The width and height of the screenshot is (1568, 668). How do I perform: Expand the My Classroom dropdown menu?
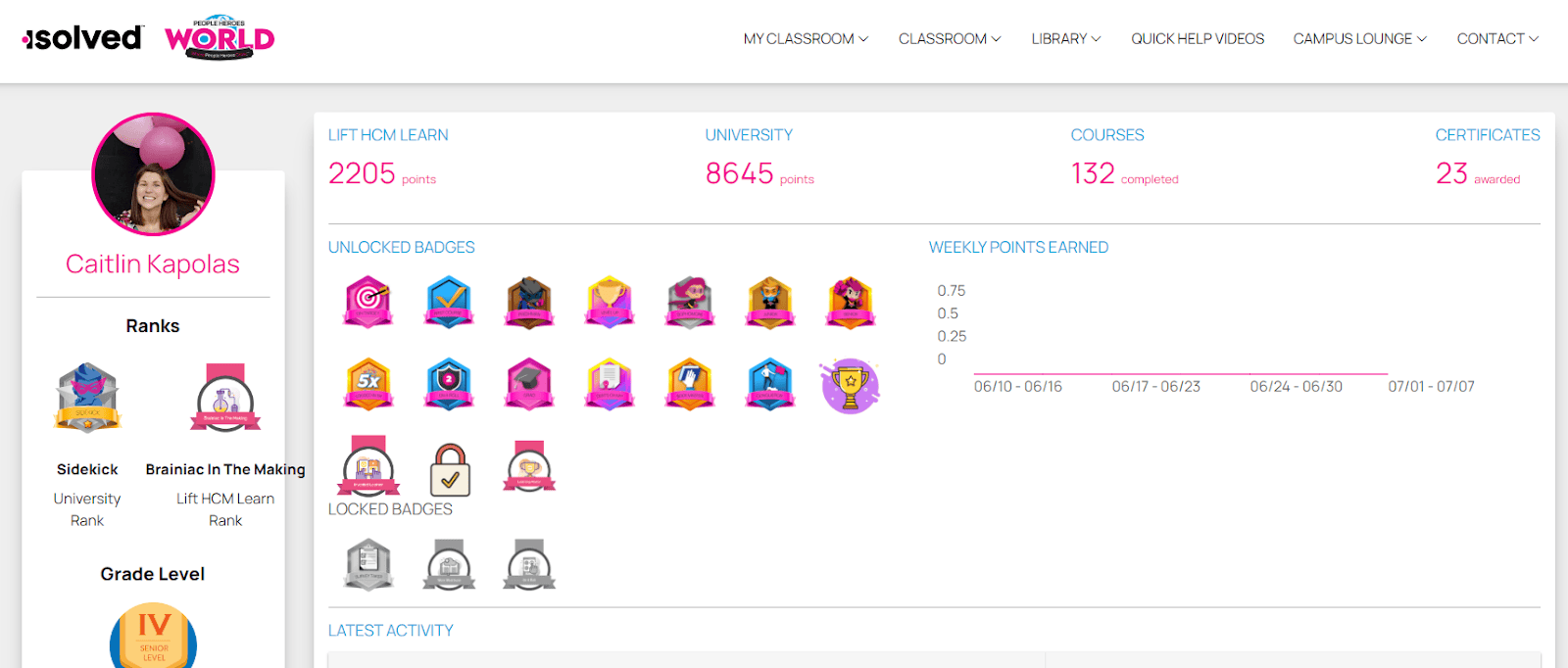806,39
